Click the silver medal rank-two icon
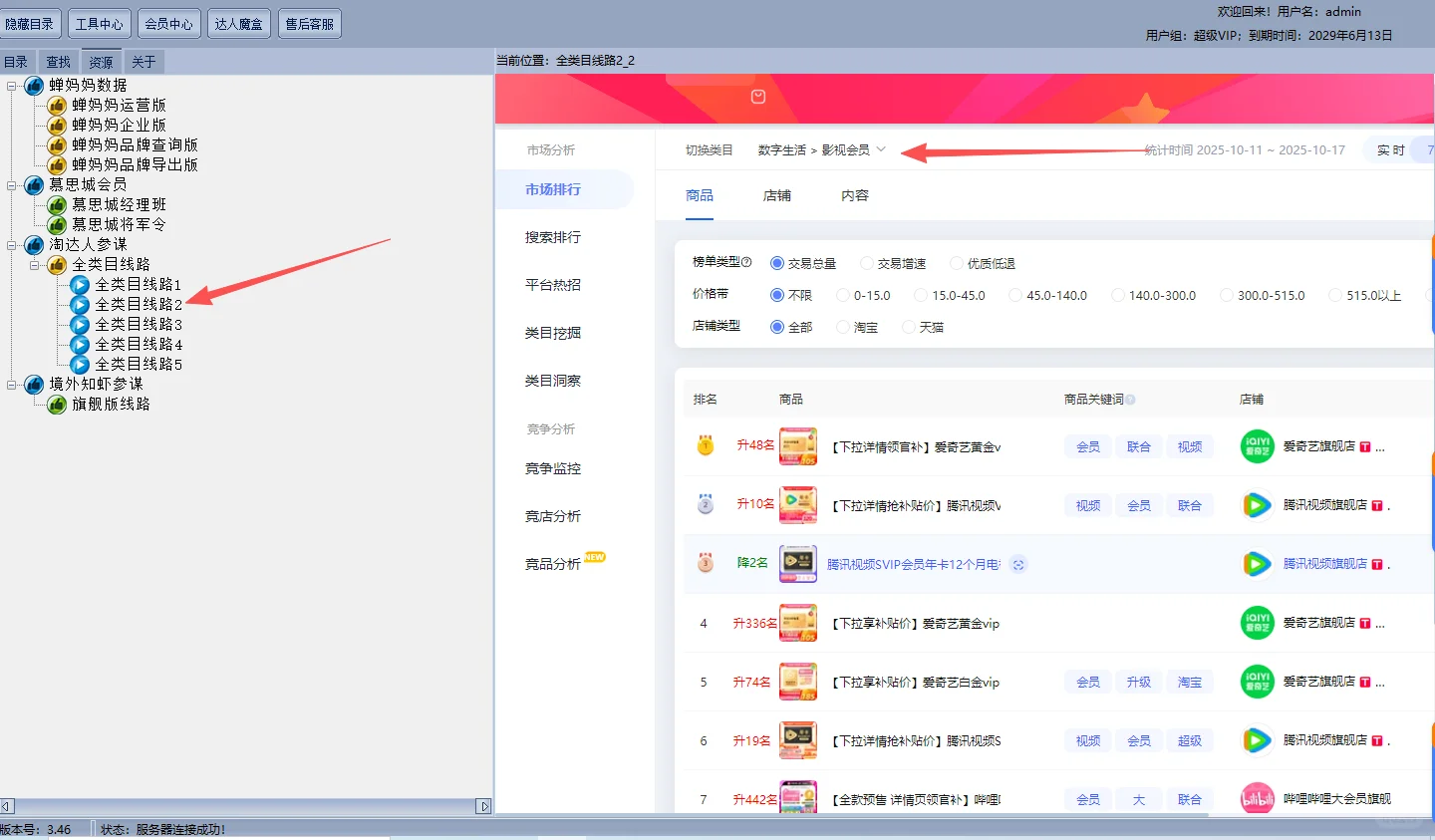Image resolution: width=1435 pixels, height=840 pixels. pyautogui.click(x=706, y=504)
